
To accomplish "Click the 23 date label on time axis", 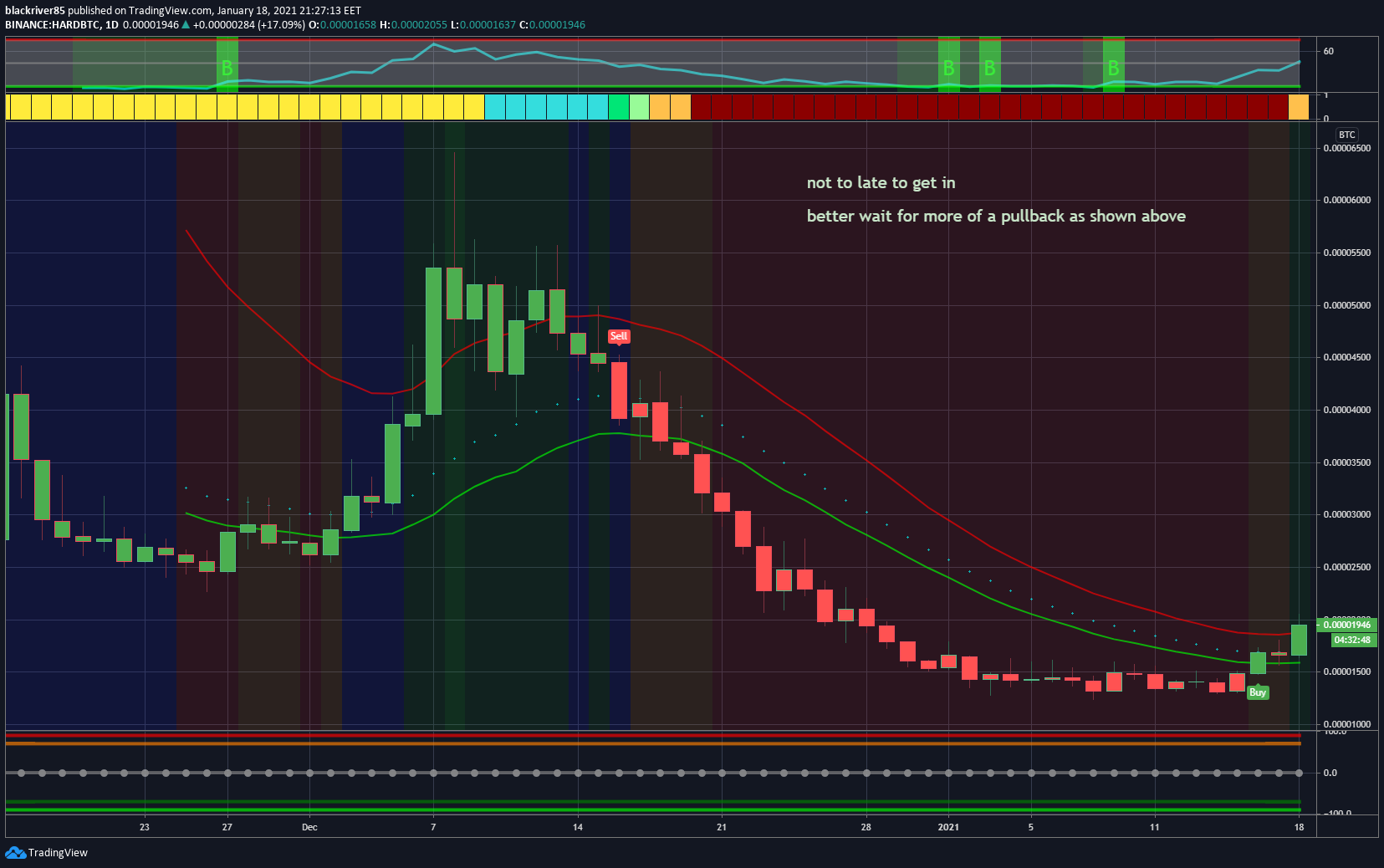I will tap(145, 827).
